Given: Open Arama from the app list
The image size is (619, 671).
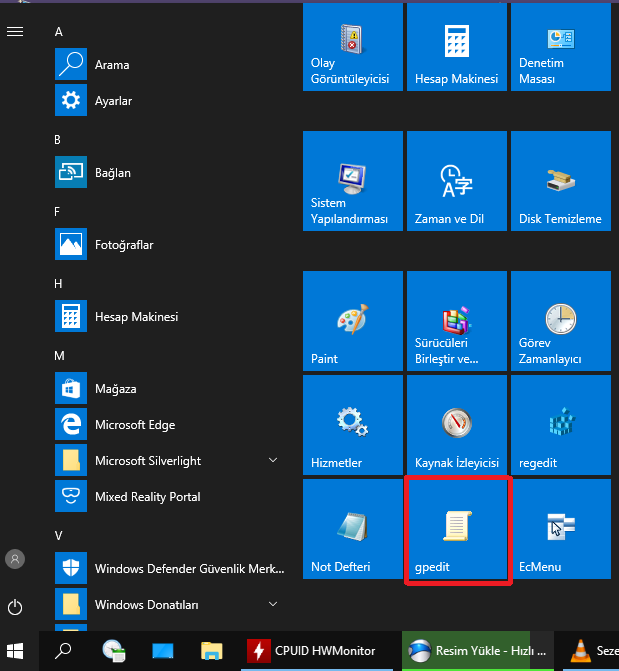Looking at the screenshot, I should click(x=171, y=64).
